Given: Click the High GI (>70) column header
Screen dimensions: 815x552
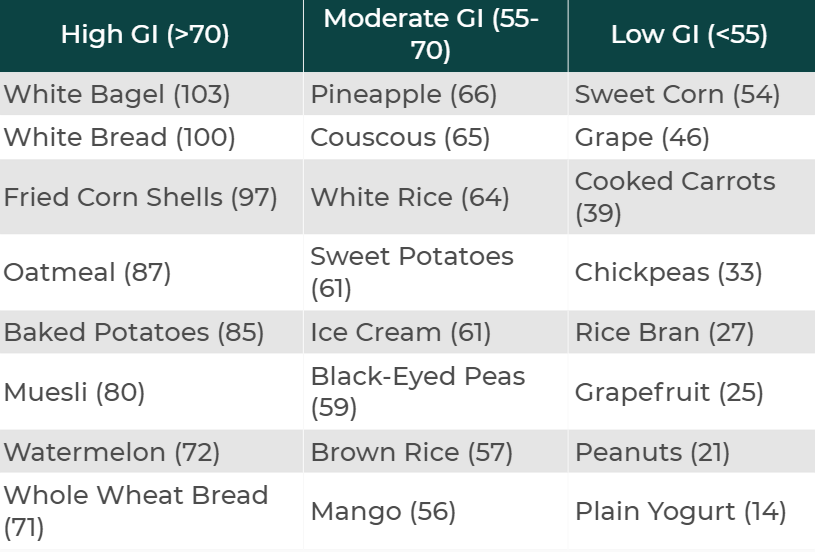Looking at the screenshot, I should [145, 35].
